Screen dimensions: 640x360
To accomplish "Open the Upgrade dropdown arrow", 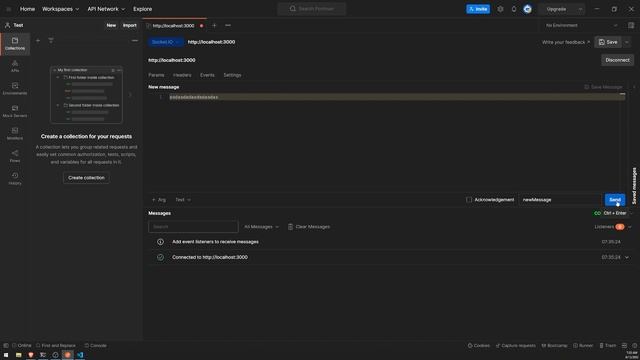I will (580, 9).
